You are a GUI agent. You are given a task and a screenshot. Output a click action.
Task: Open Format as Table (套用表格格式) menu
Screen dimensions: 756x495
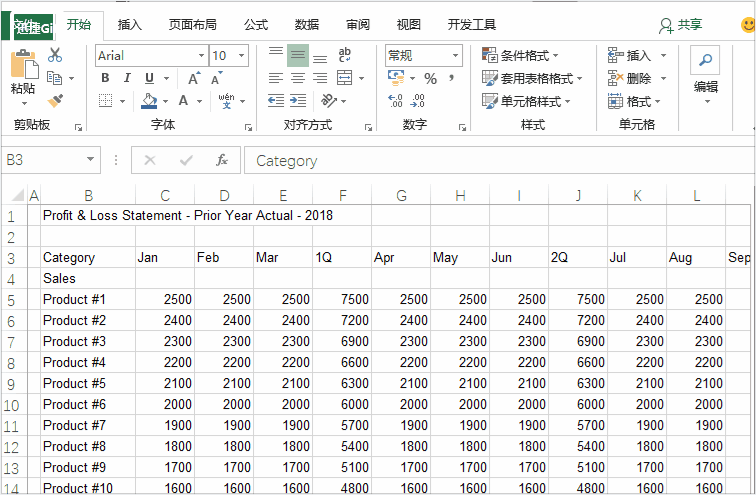tap(532, 78)
